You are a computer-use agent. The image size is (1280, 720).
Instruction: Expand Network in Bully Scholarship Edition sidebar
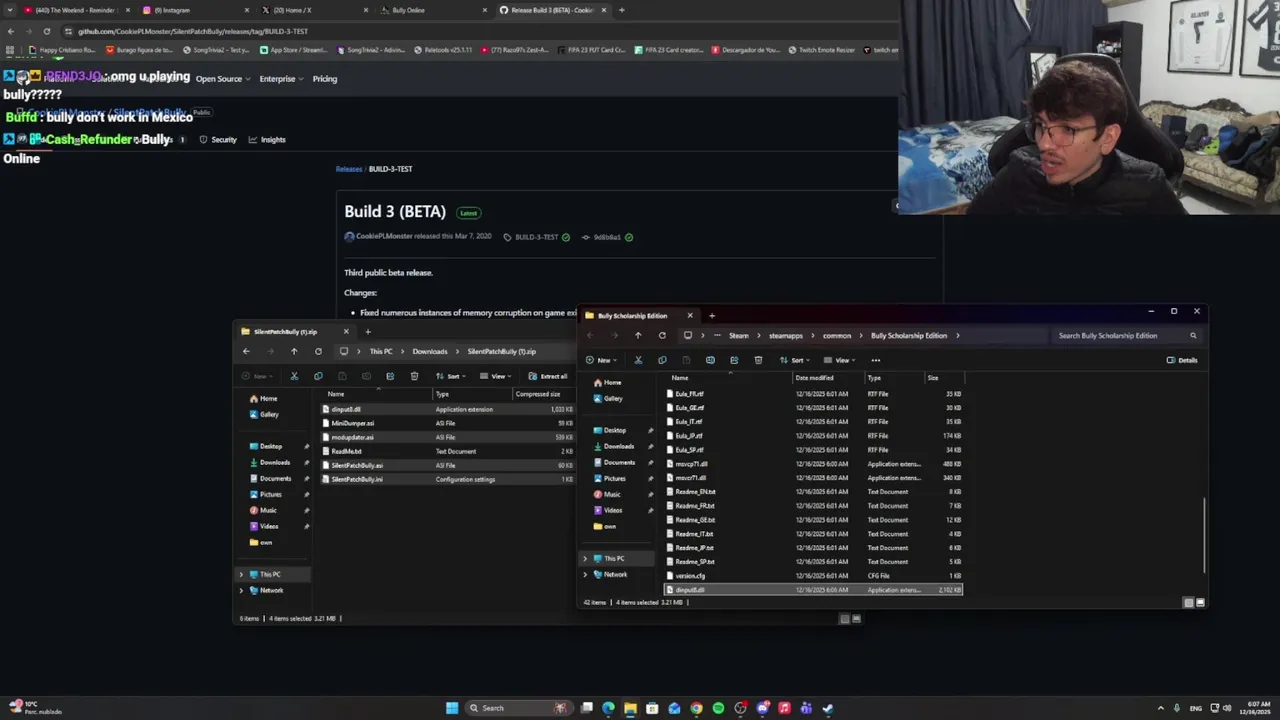click(585, 574)
